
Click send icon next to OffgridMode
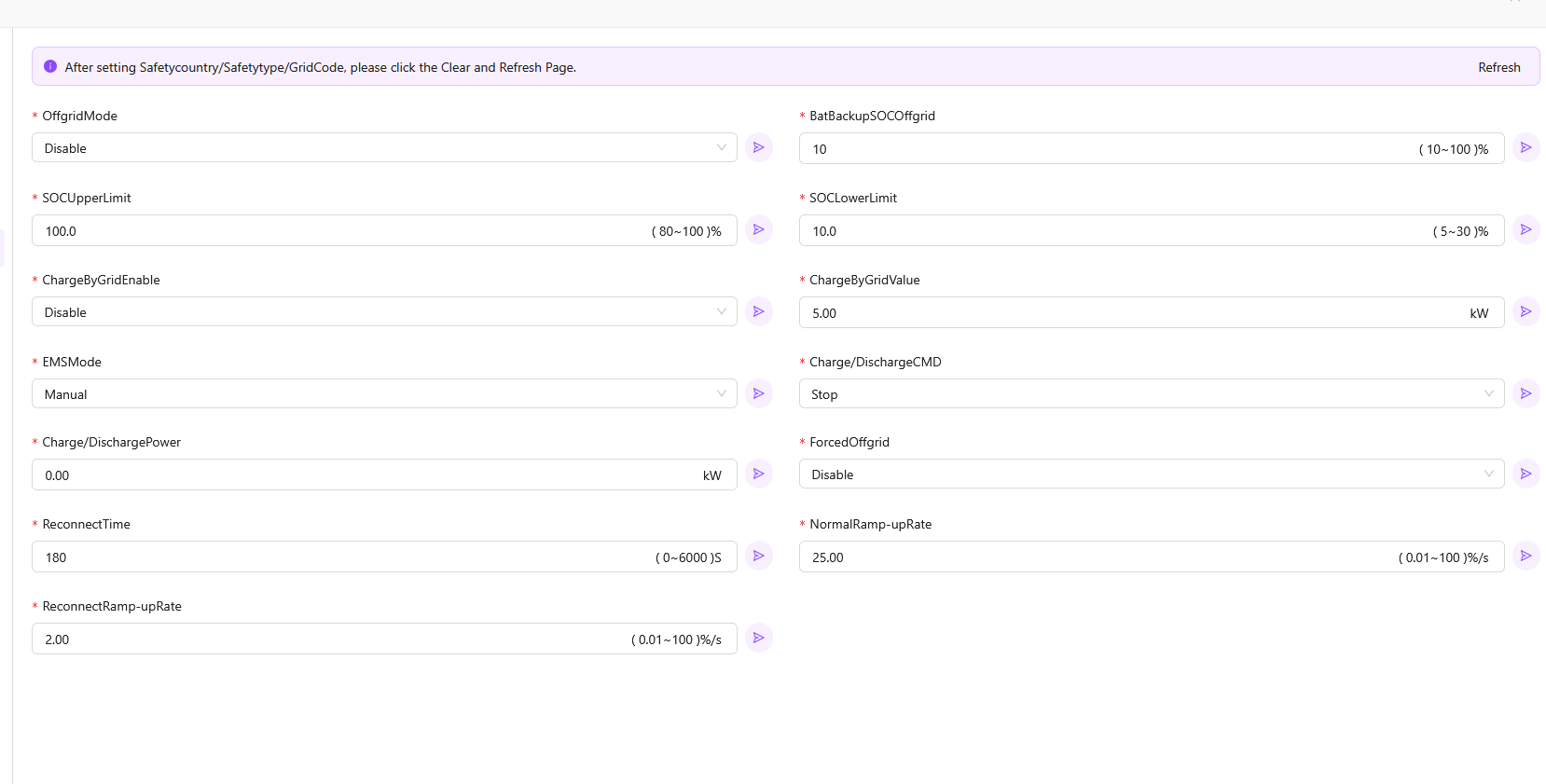pos(759,147)
